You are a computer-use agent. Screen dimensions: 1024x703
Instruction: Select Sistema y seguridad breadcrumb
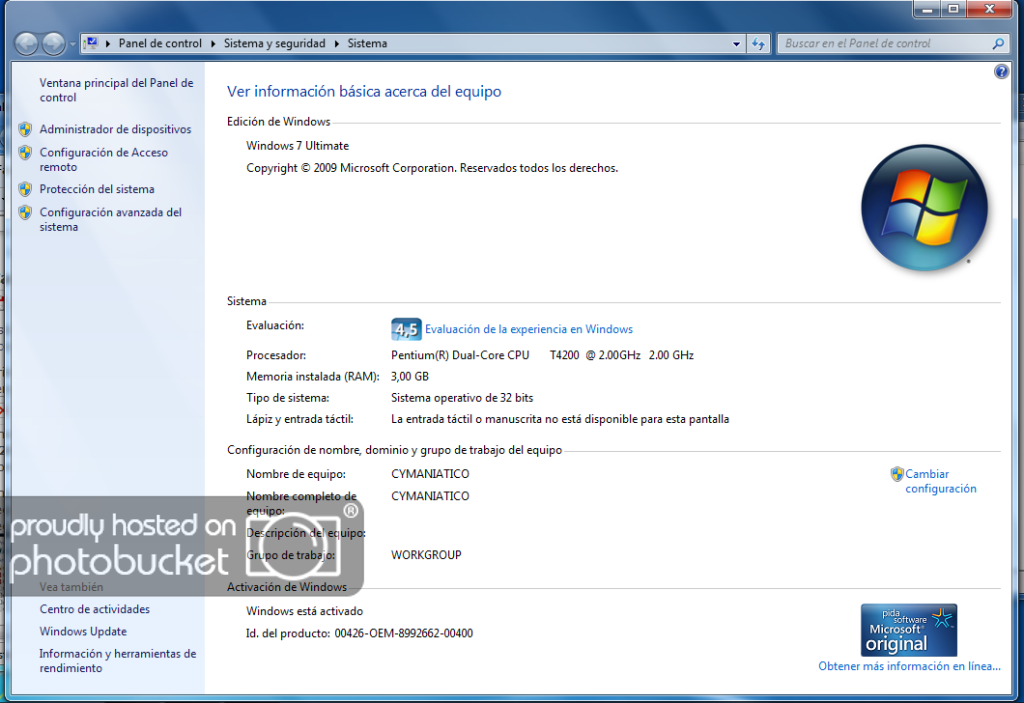click(x=274, y=43)
